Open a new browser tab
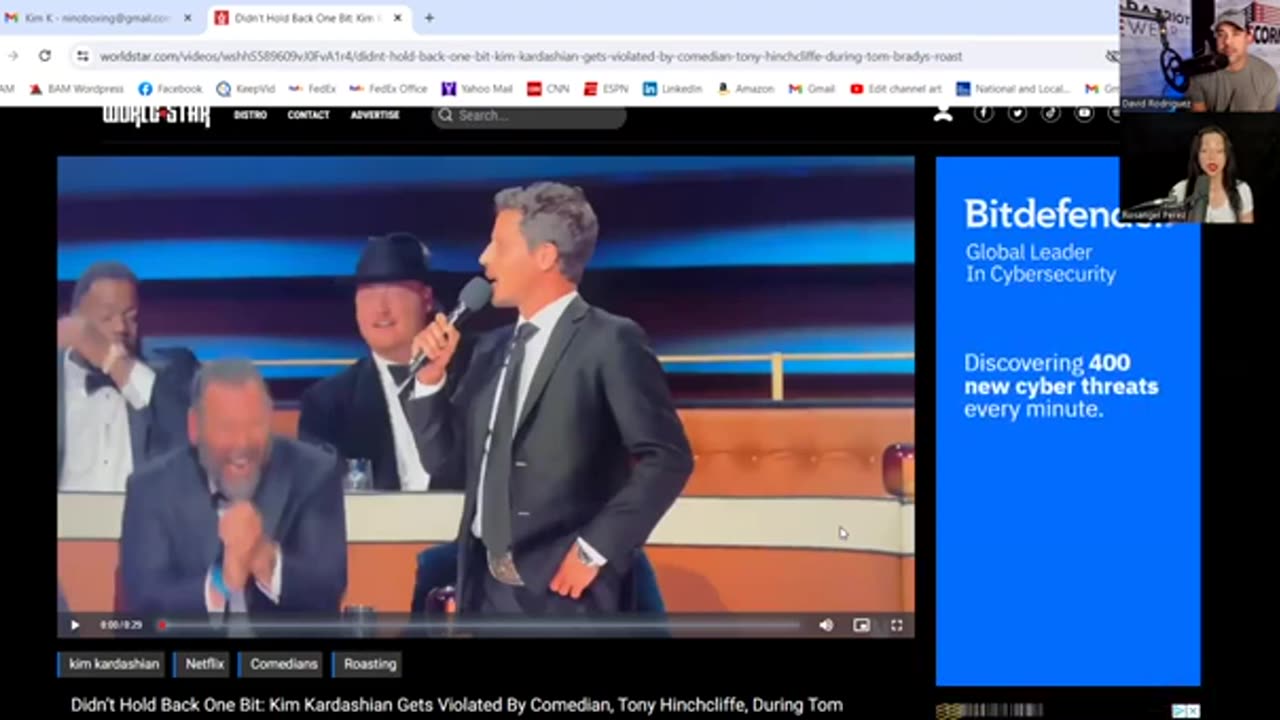This screenshot has width=1280, height=720. [429, 18]
